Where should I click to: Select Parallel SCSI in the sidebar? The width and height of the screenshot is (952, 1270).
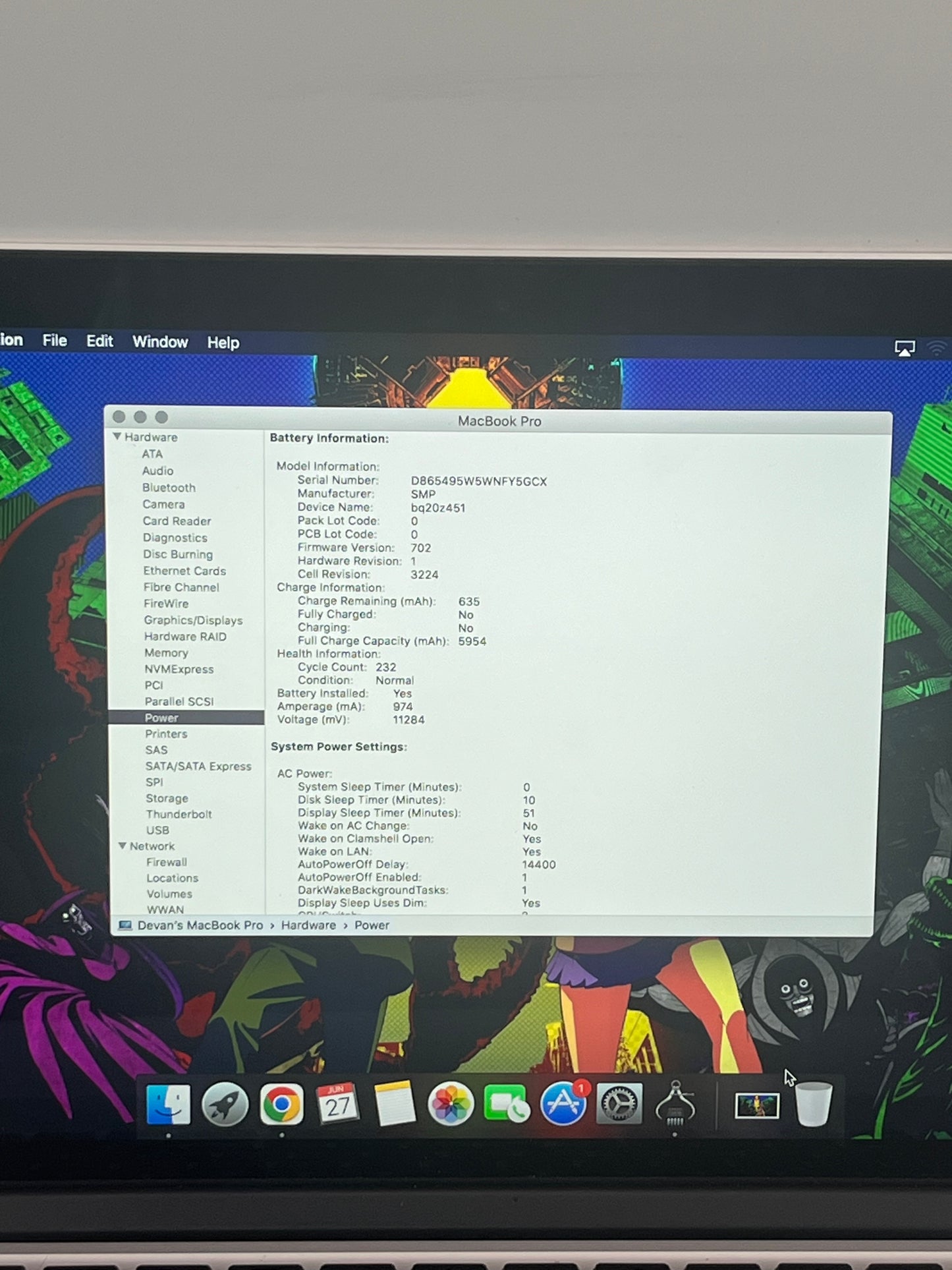[179, 701]
